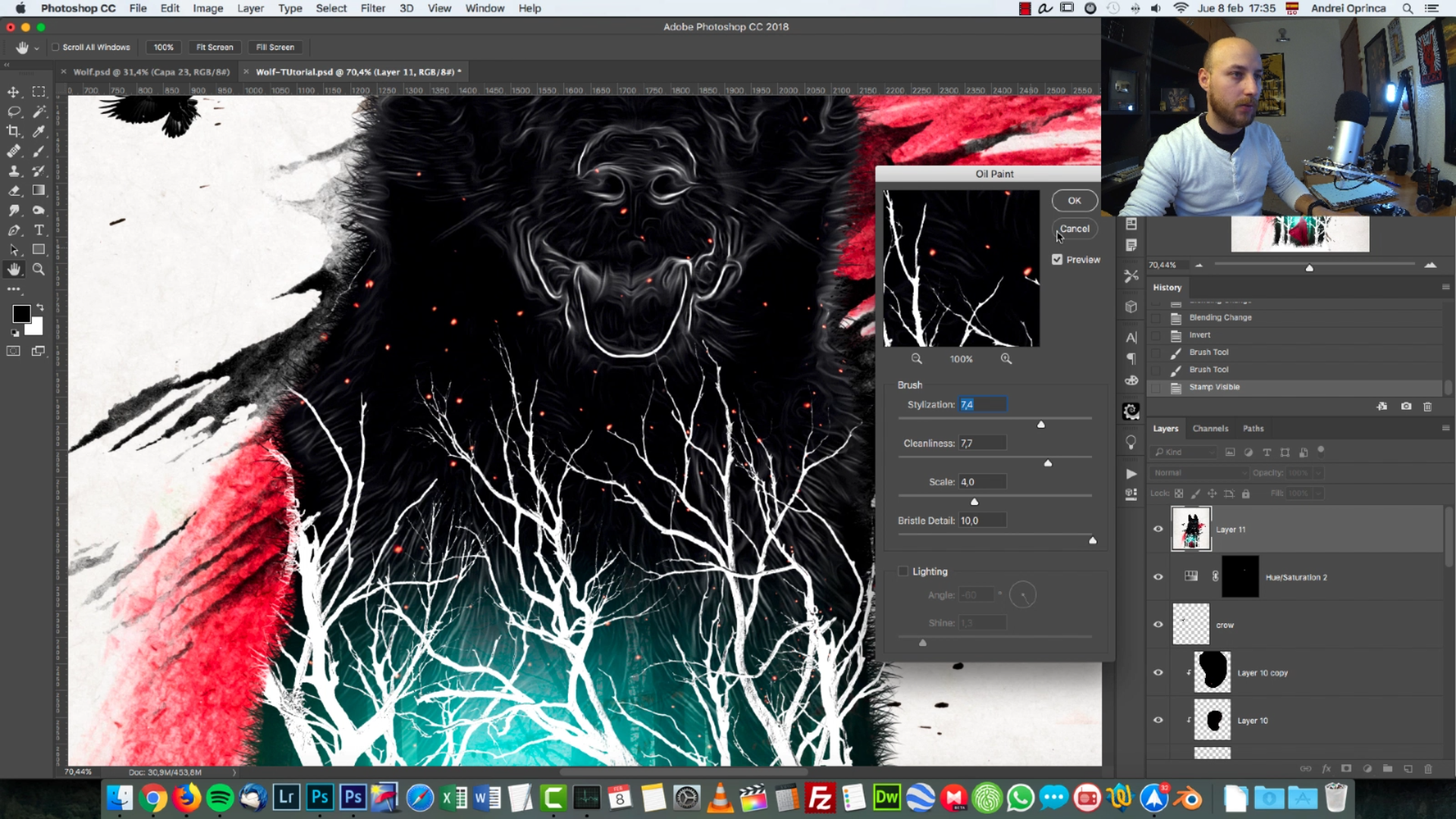Select the Magic Wand tool
This screenshot has width=1456, height=819.
click(39, 111)
